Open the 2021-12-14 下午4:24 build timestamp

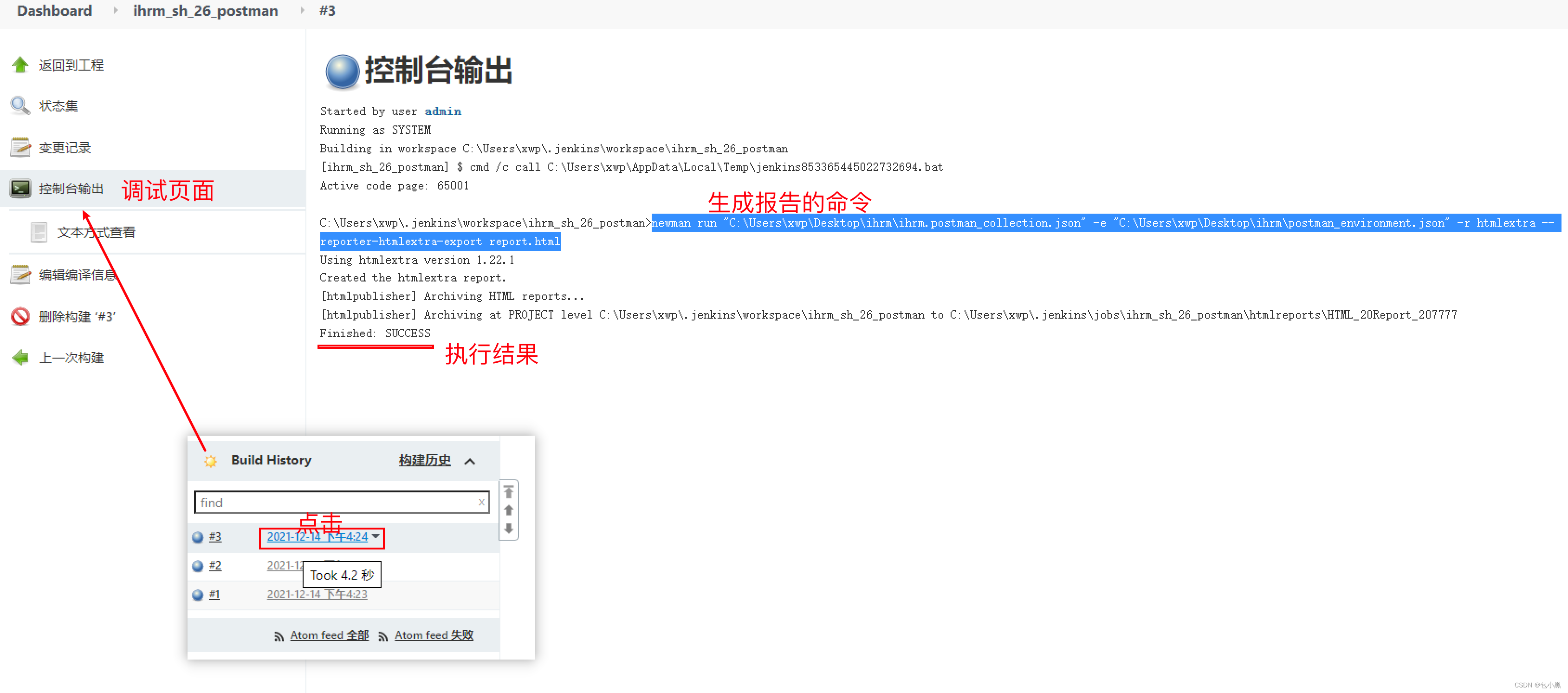pyautogui.click(x=317, y=536)
